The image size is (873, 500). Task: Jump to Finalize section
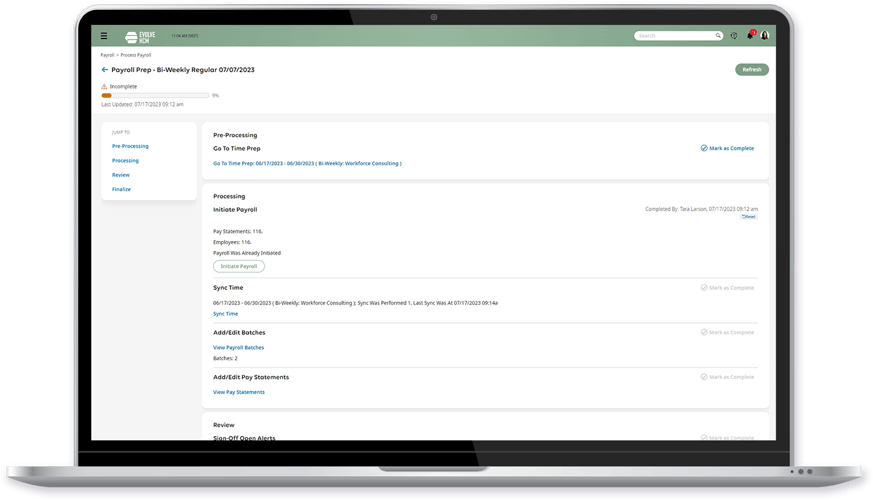tap(121, 189)
